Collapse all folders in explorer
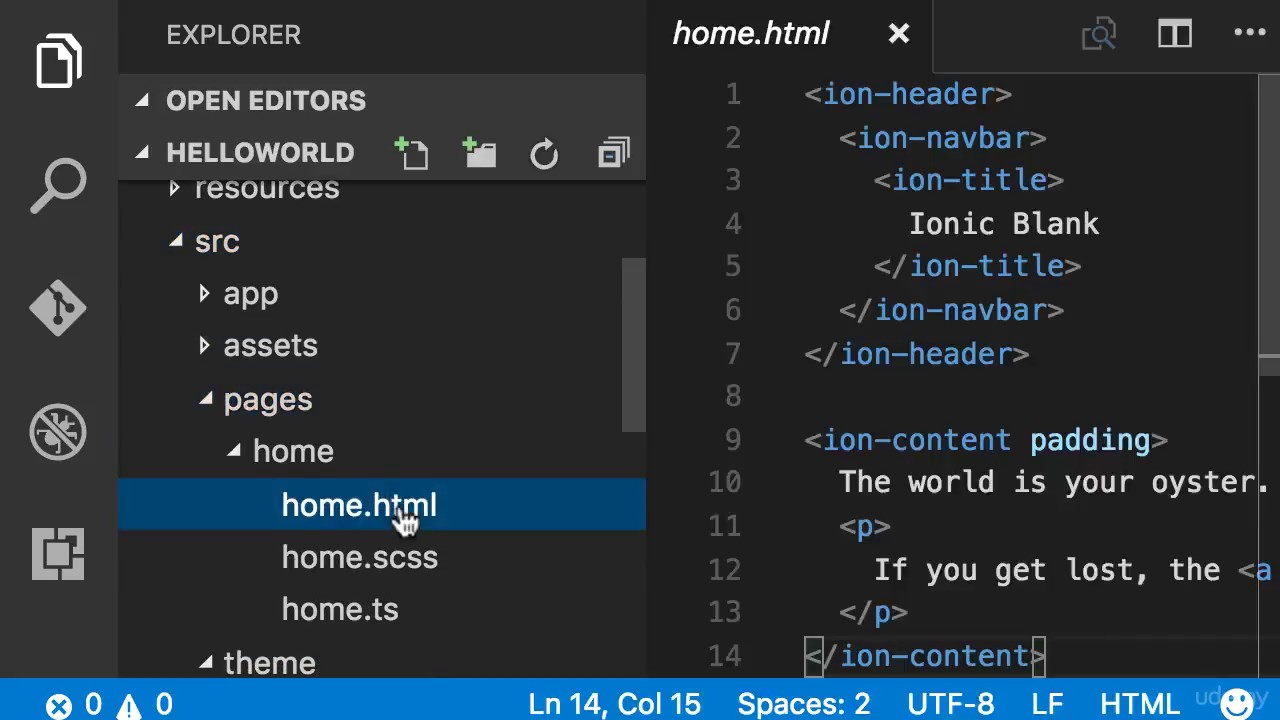Screen dimensions: 1280x720 tap(613, 154)
